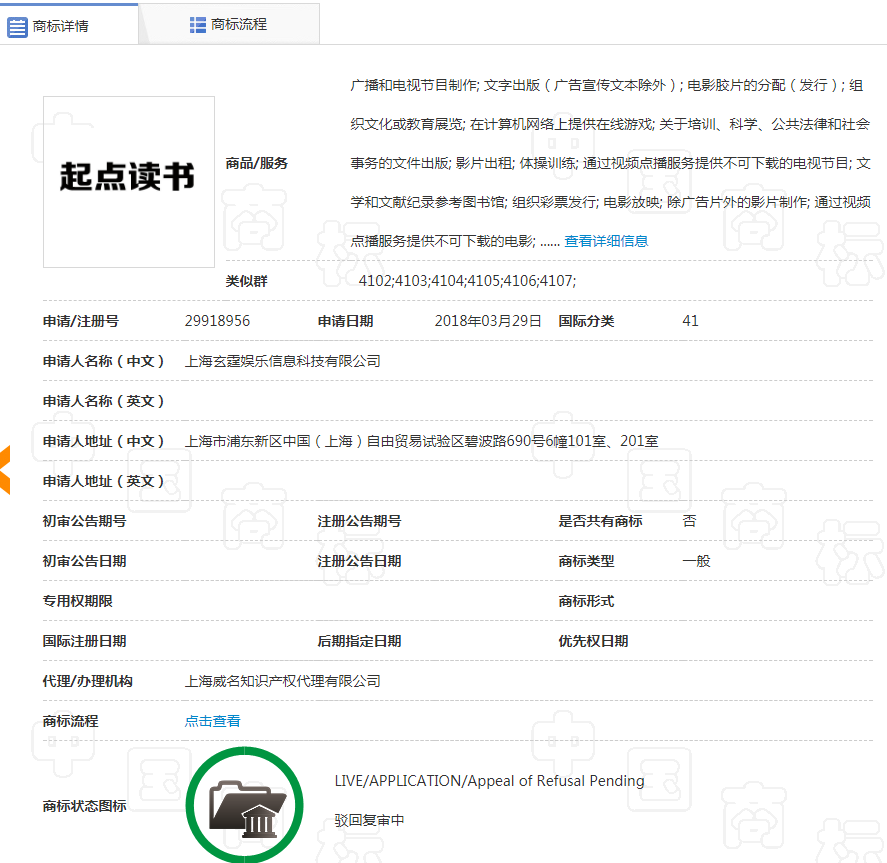
Task: Click the 后期指定日期 label
Action: 359,641
